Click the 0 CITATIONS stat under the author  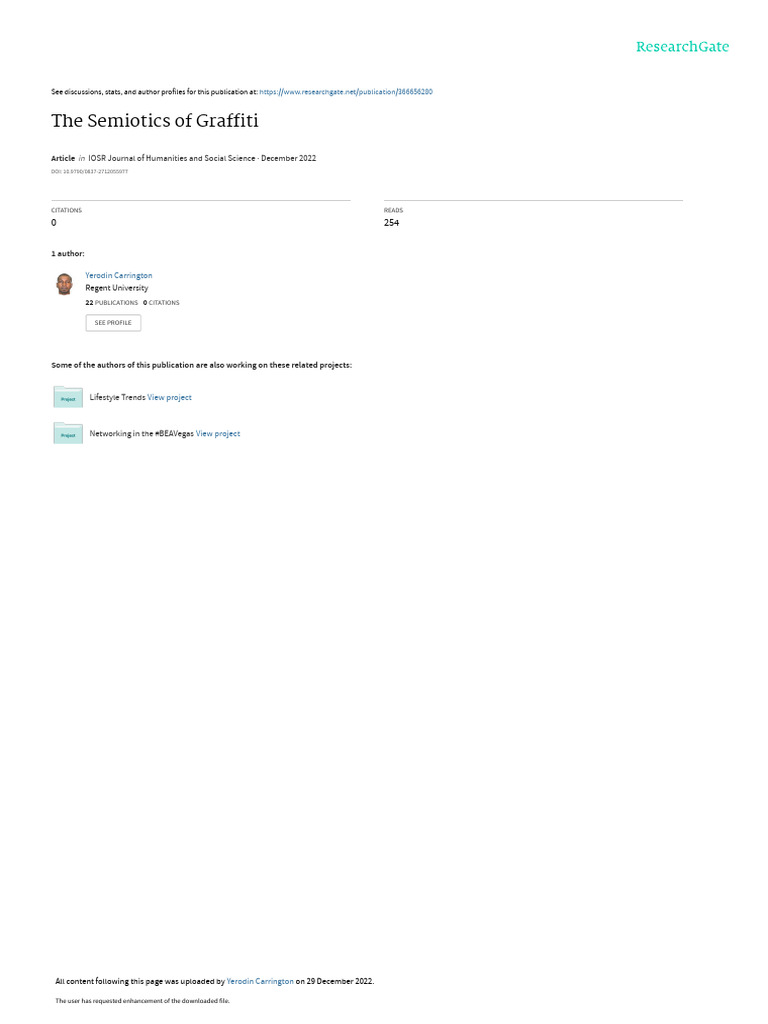tap(161, 303)
